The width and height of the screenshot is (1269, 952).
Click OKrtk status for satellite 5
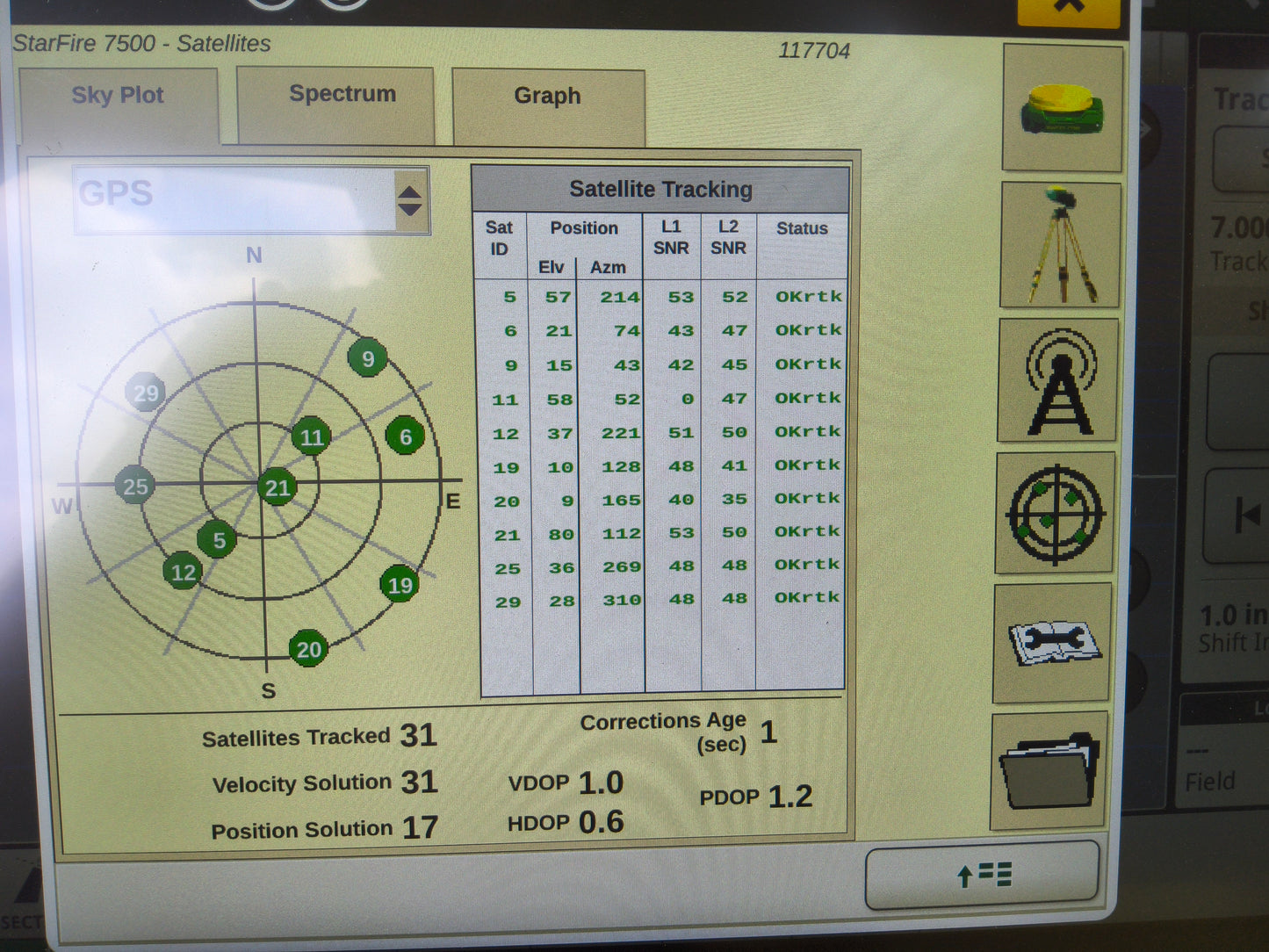pyautogui.click(x=809, y=296)
